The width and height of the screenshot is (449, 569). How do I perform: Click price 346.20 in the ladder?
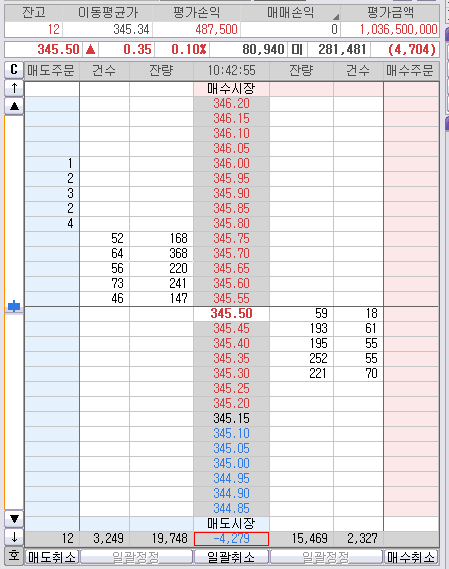tap(231, 103)
